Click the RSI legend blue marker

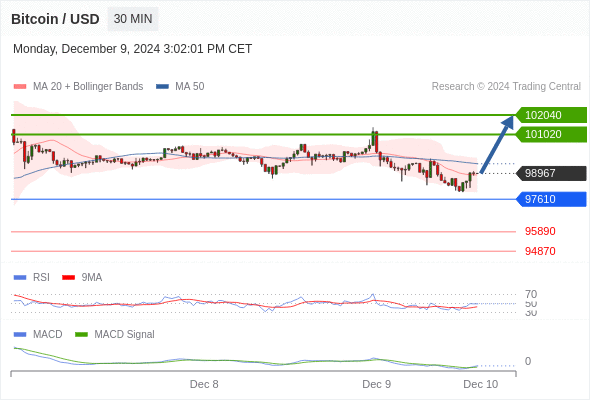pyautogui.click(x=20, y=278)
